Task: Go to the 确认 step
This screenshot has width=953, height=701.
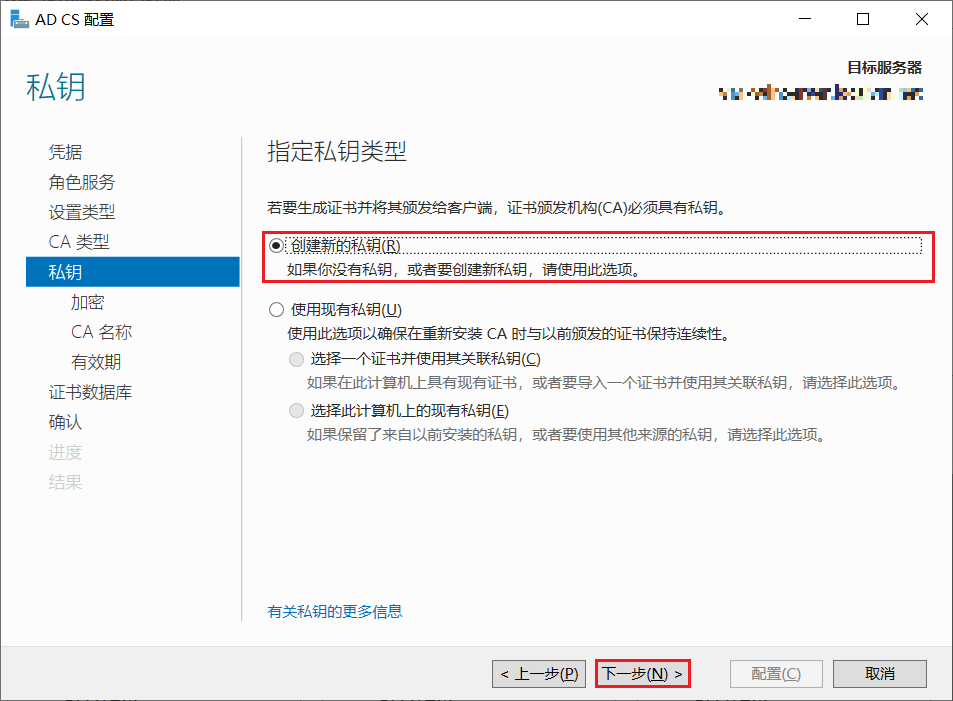Action: pos(65,421)
